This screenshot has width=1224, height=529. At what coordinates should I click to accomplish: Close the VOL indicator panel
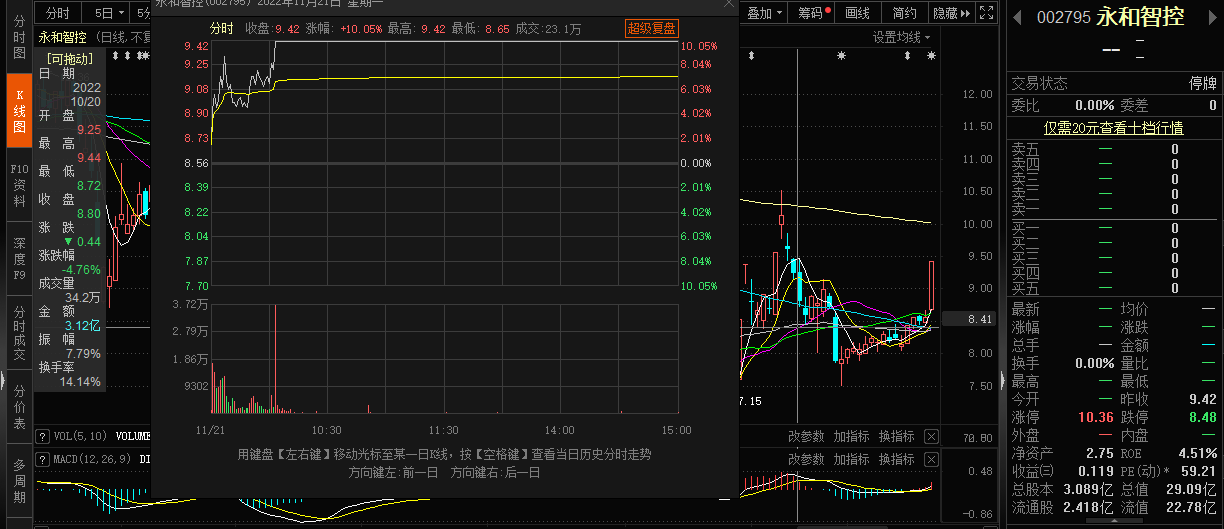pyautogui.click(x=931, y=436)
